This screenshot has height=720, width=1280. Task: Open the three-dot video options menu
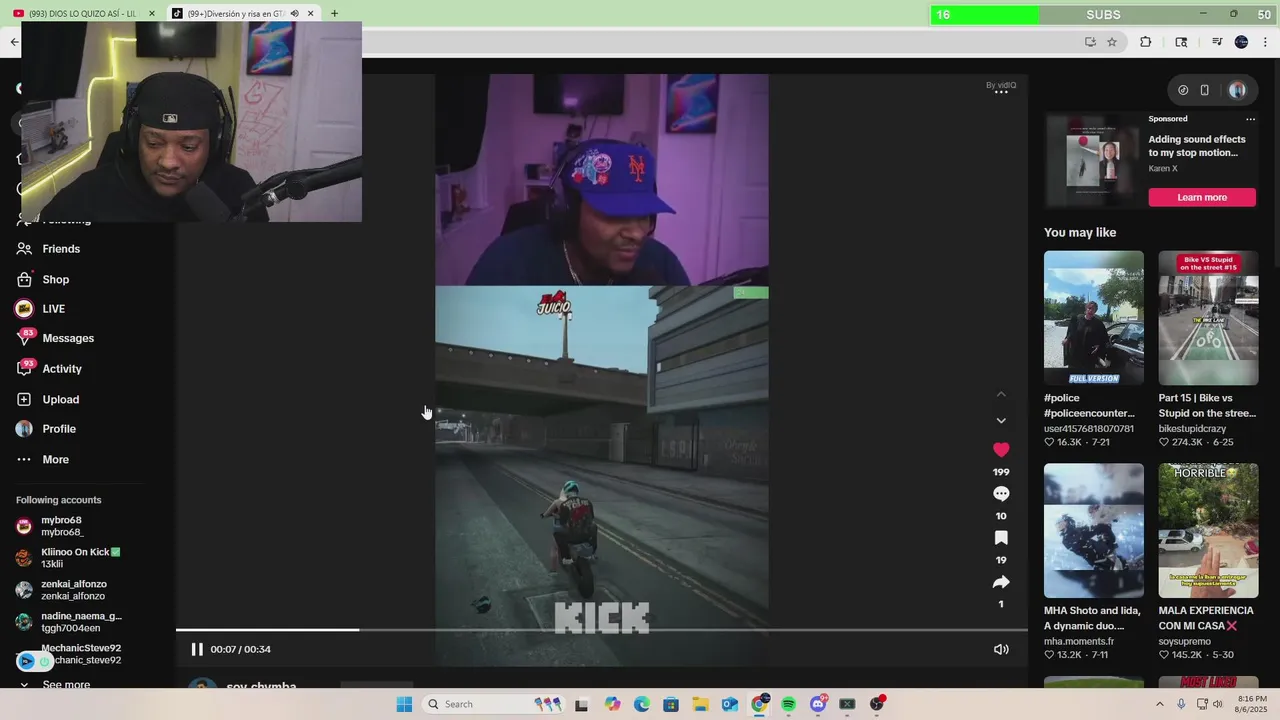click(1001, 92)
